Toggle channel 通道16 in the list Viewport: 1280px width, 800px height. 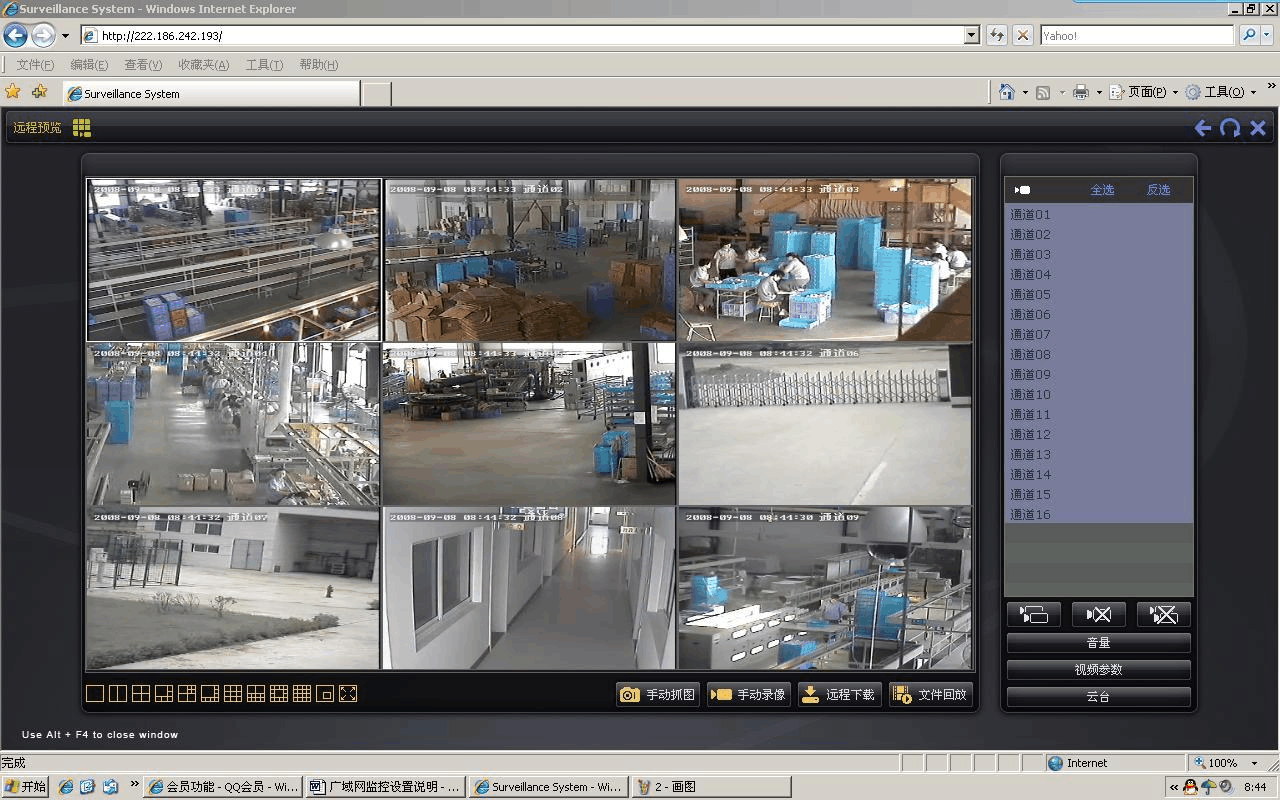pyautogui.click(x=1030, y=514)
